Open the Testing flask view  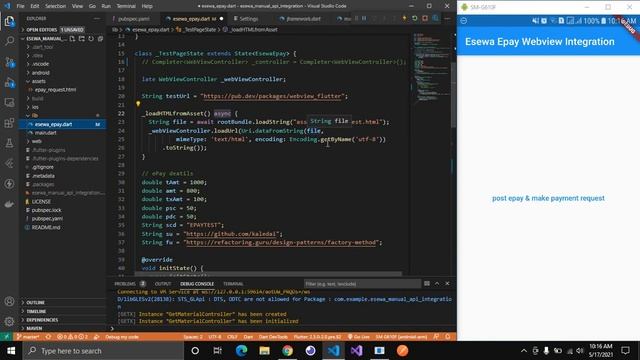pos(9,143)
